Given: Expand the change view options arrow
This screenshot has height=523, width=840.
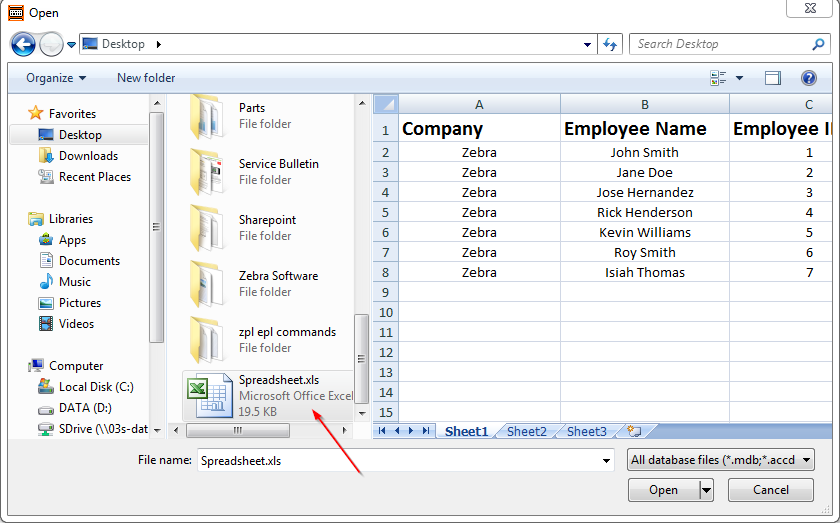Looking at the screenshot, I should 740,78.
